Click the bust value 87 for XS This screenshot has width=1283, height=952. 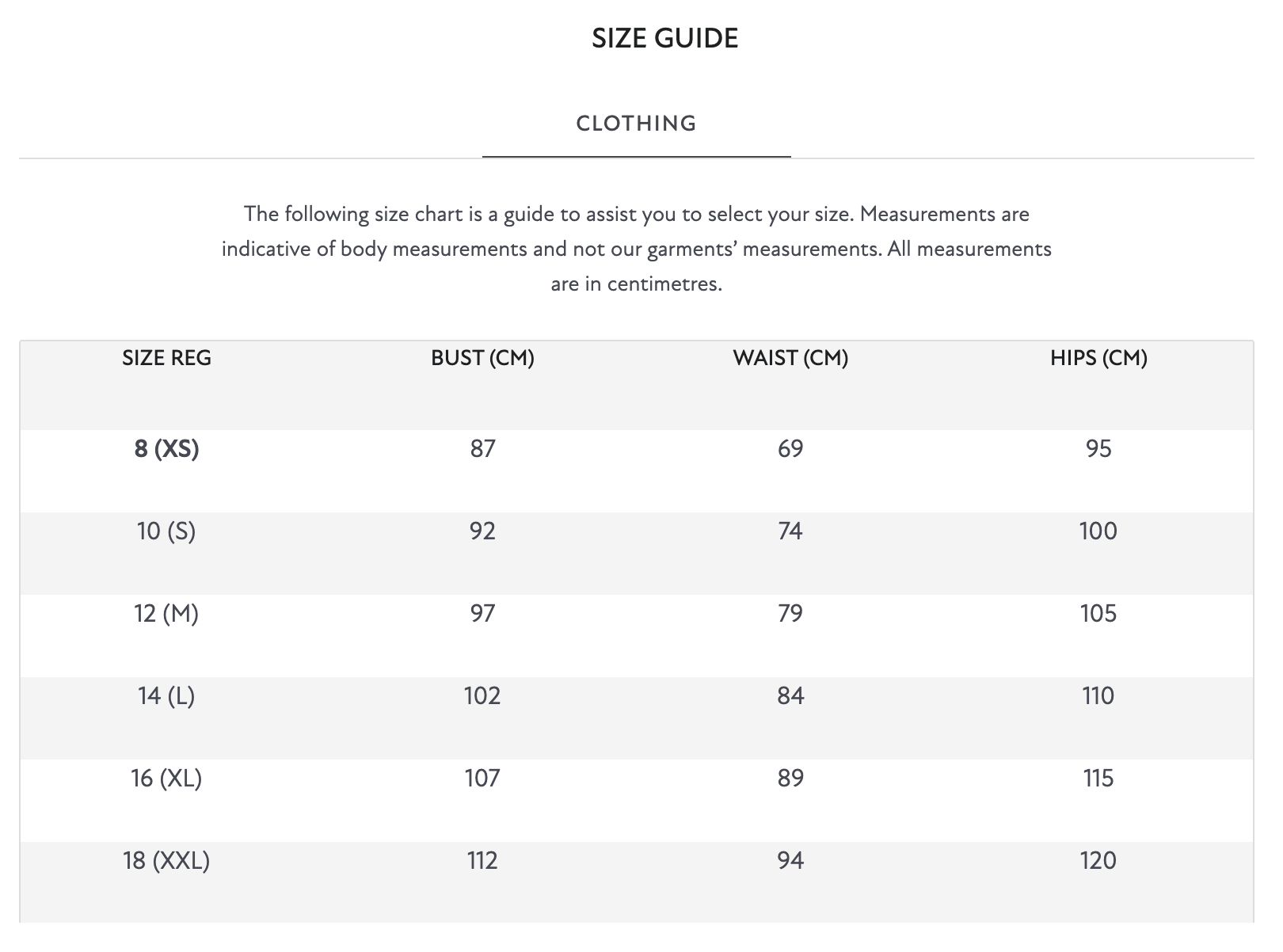pyautogui.click(x=482, y=449)
